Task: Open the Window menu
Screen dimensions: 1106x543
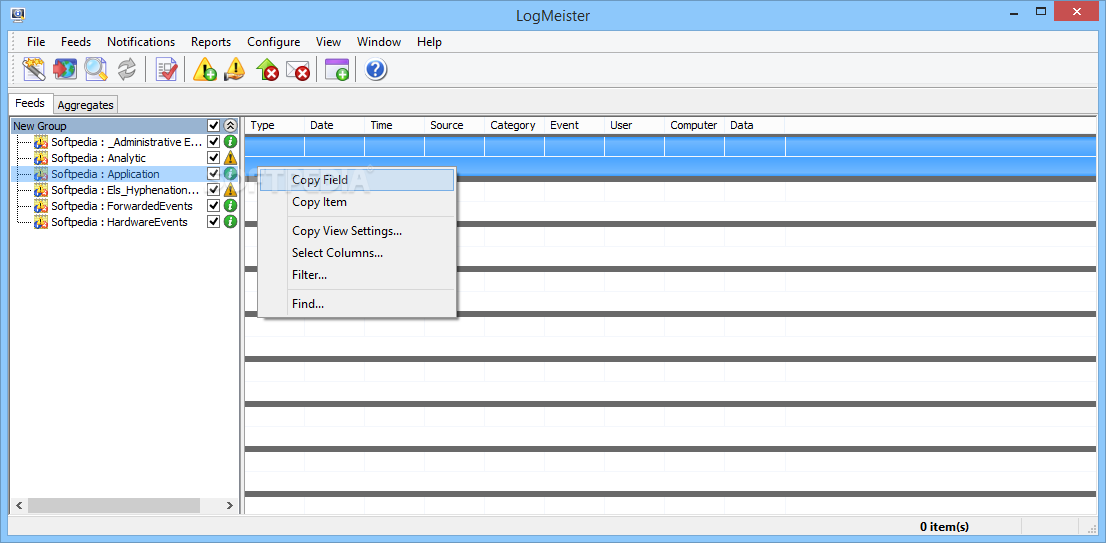Action: [x=379, y=42]
